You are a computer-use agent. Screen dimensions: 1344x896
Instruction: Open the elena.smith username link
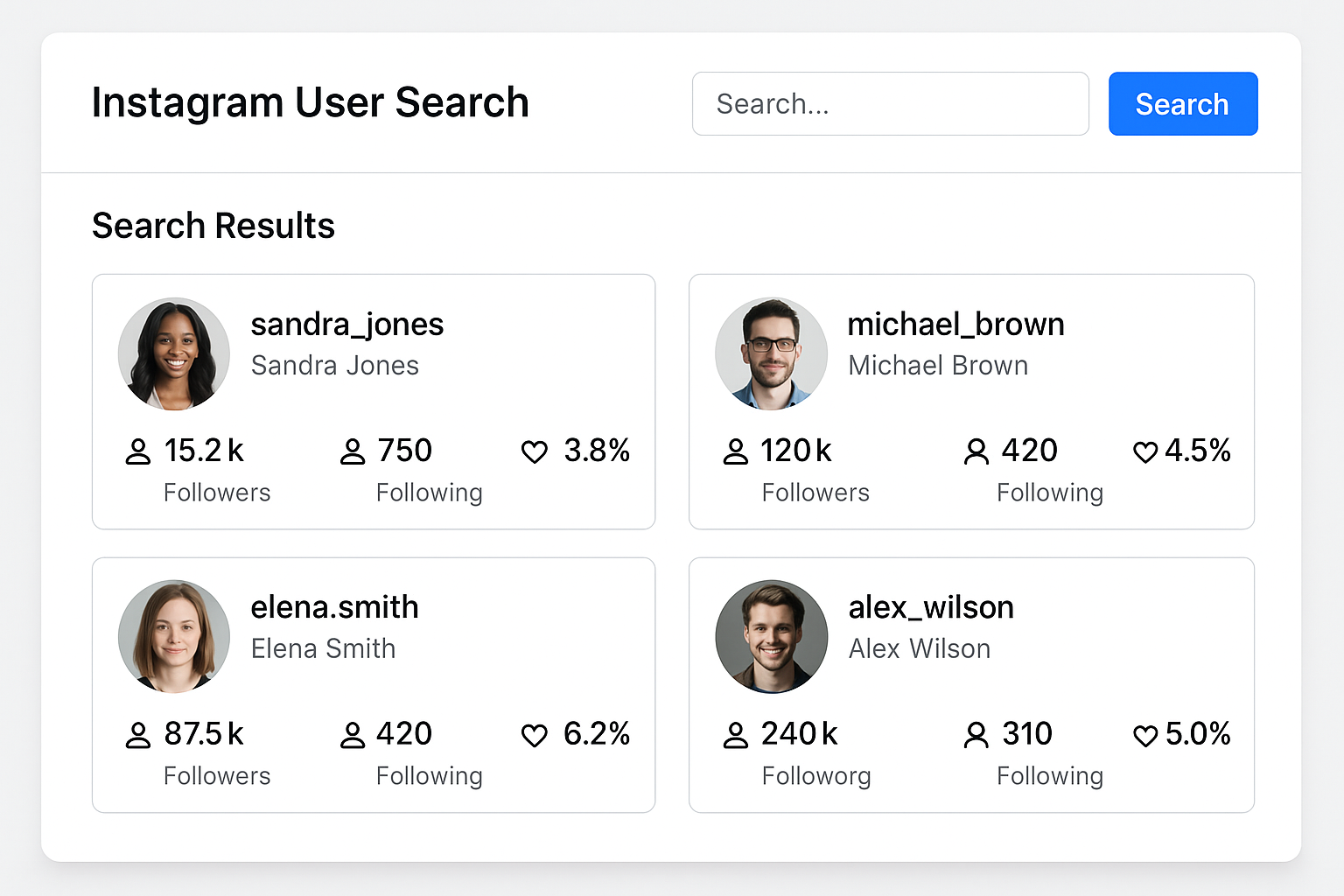(x=334, y=607)
